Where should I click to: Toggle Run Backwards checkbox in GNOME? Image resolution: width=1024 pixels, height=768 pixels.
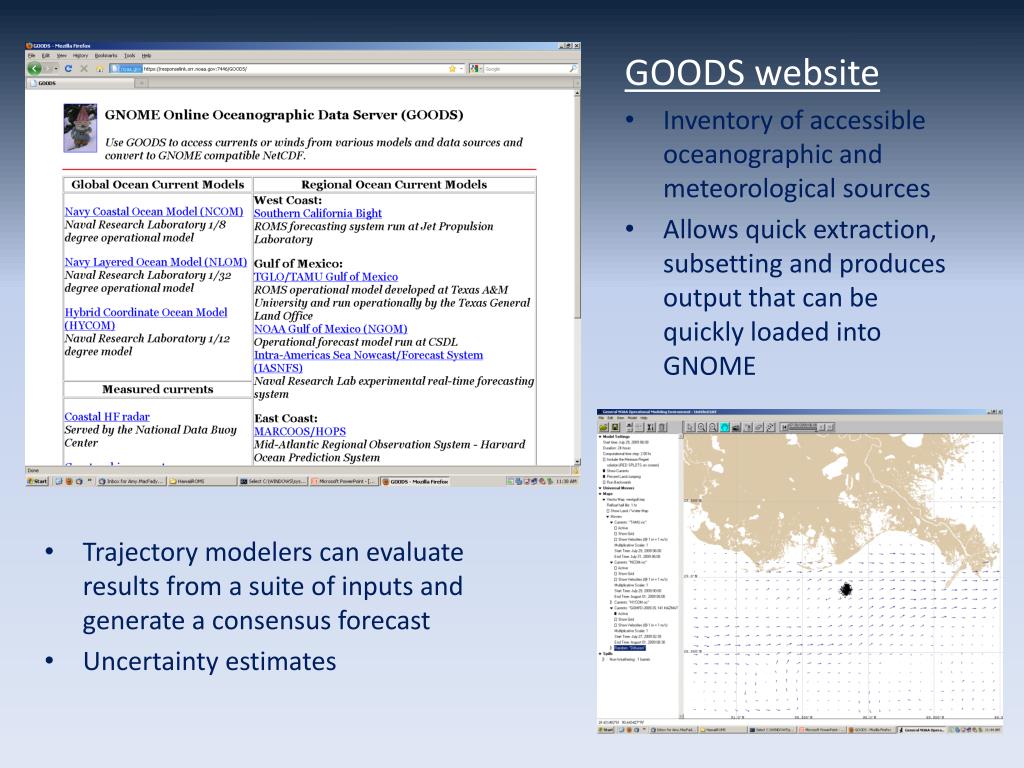[x=604, y=483]
